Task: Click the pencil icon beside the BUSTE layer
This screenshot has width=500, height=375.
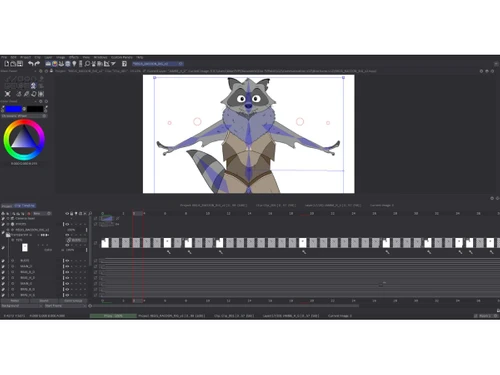Action: point(3,261)
